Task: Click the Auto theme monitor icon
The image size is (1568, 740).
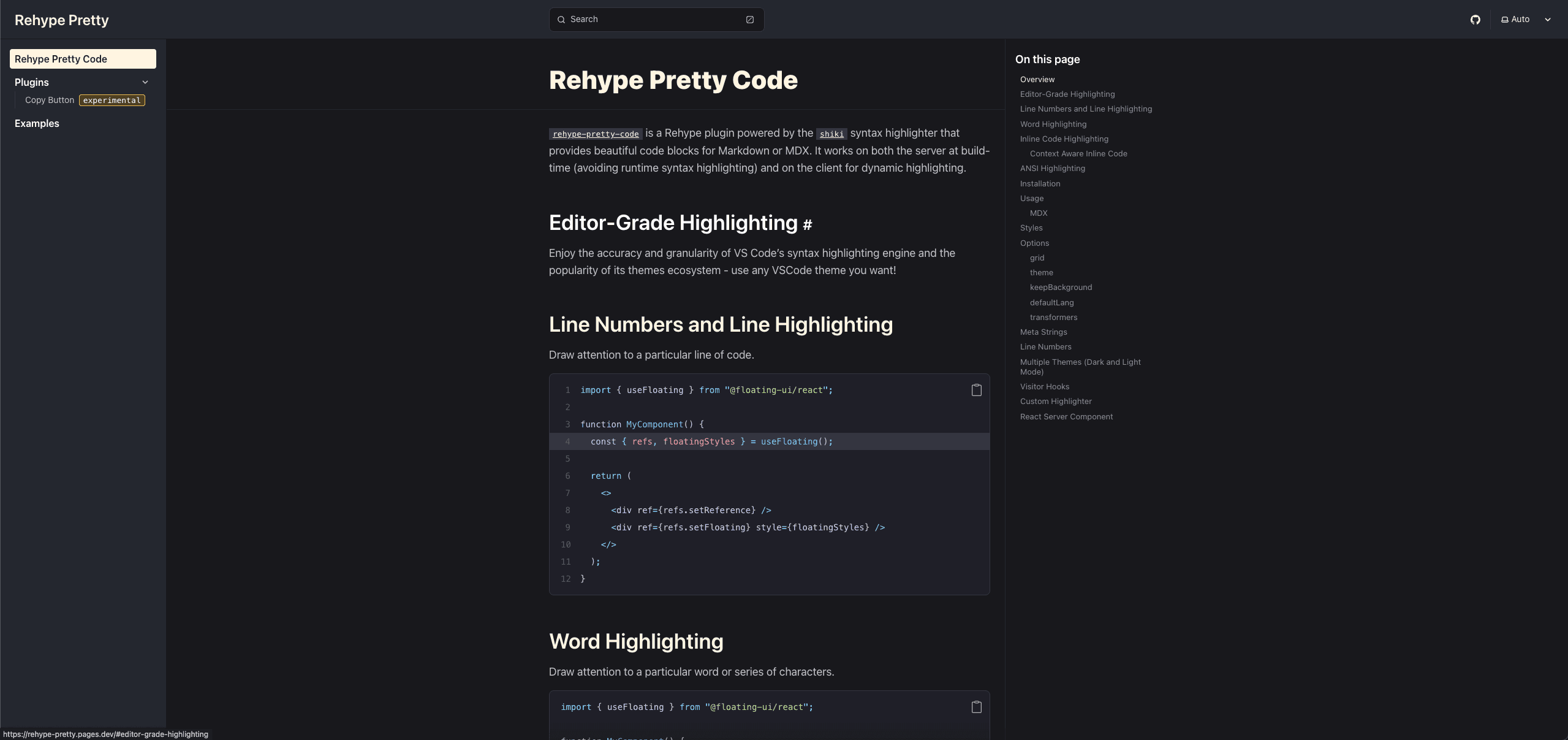Action: point(1504,20)
